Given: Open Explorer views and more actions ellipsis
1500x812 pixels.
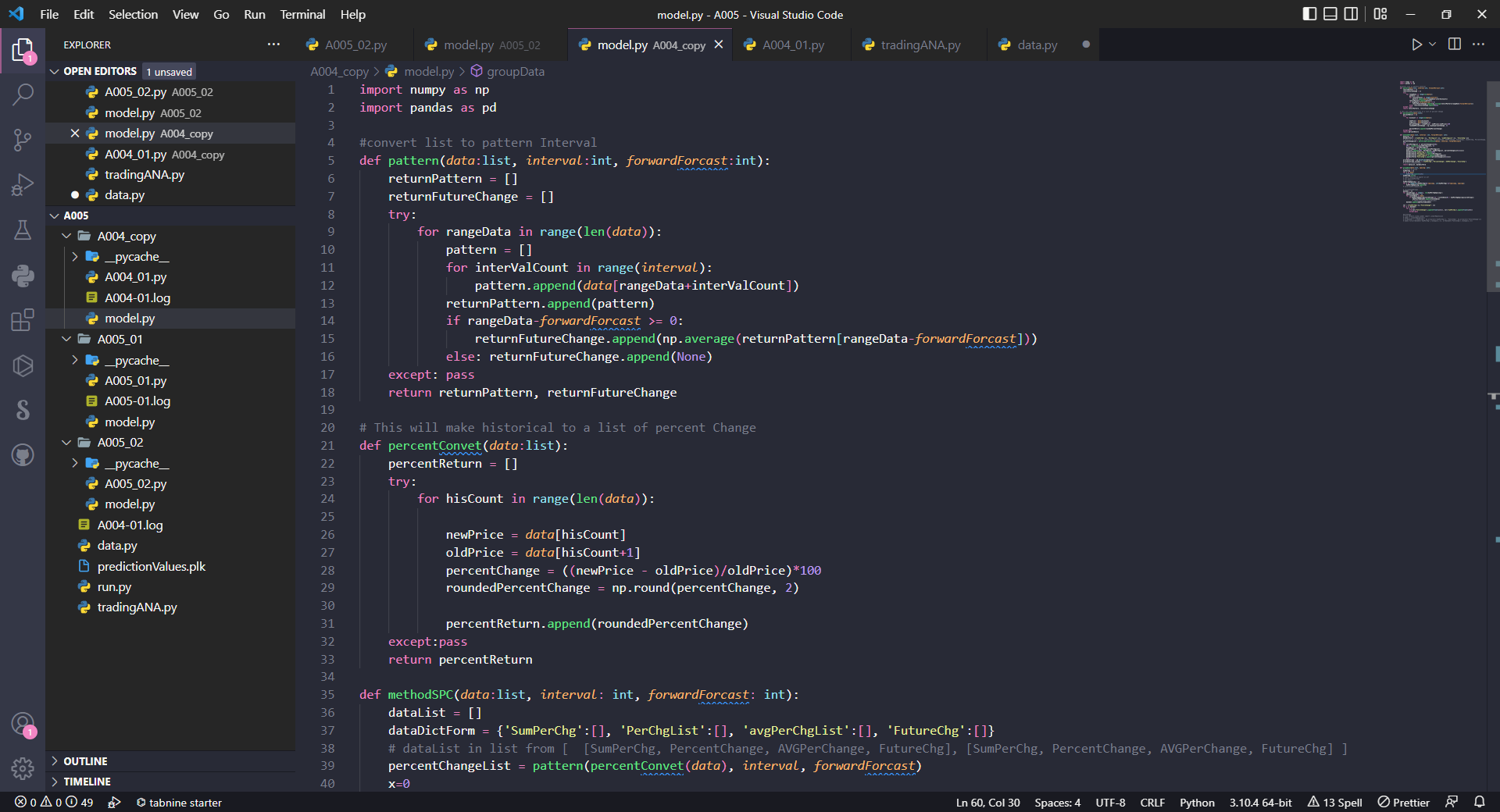Looking at the screenshot, I should coord(273,45).
